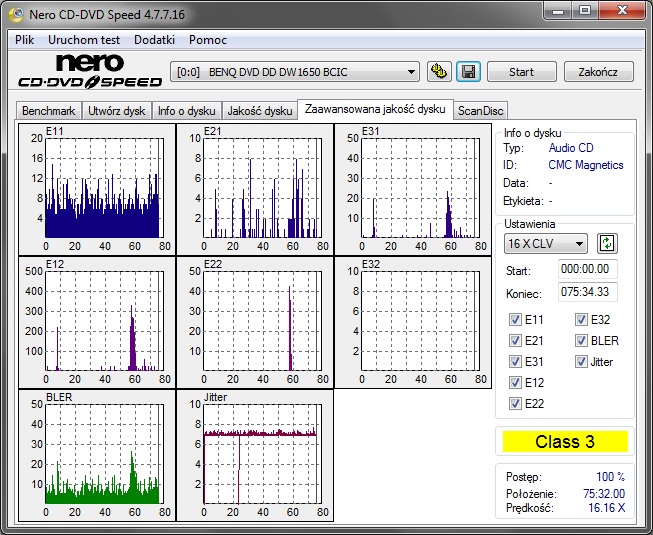The height and width of the screenshot is (535, 653).
Task: Toggle the E21 checkbox
Action: tap(515, 341)
